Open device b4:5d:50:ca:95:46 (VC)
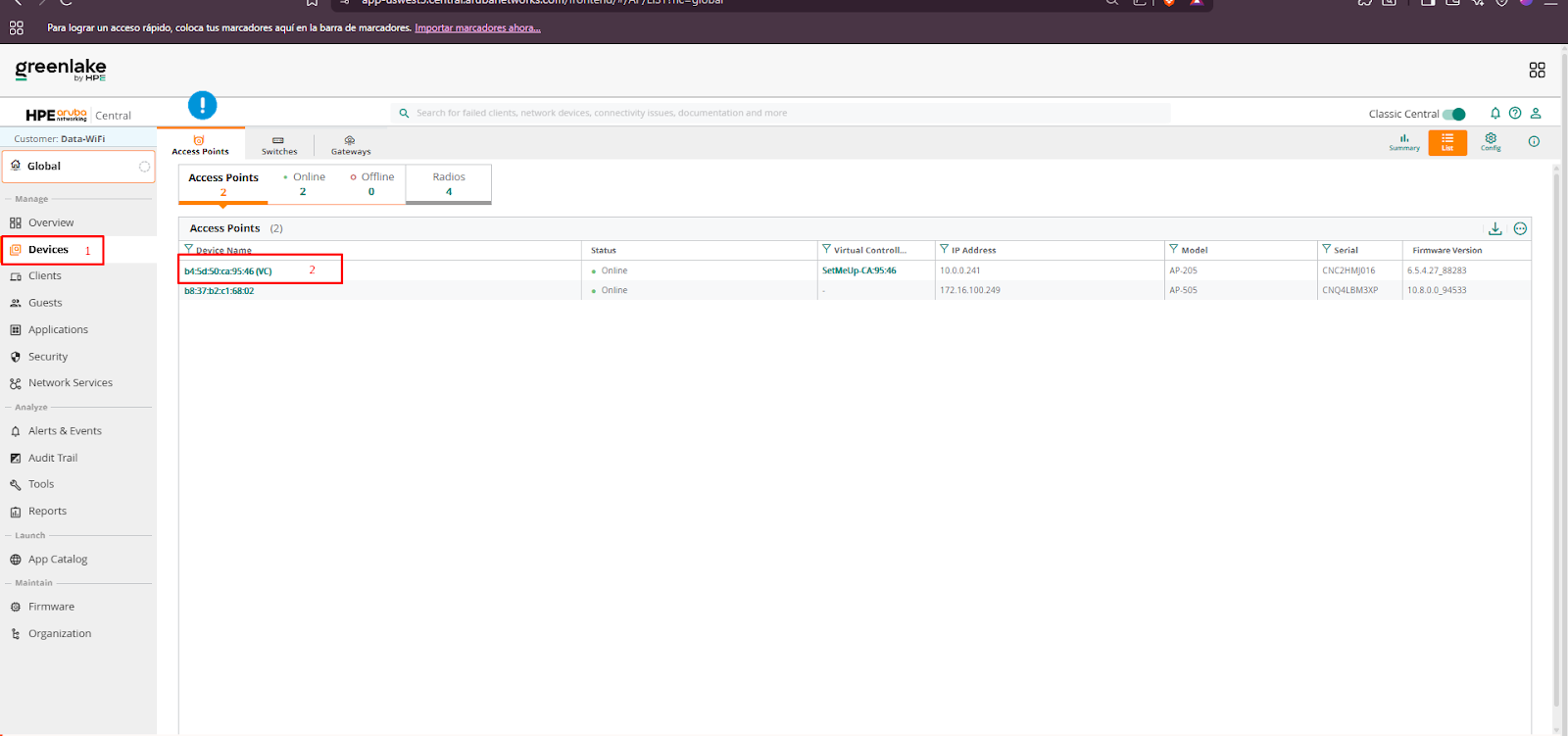 point(228,271)
